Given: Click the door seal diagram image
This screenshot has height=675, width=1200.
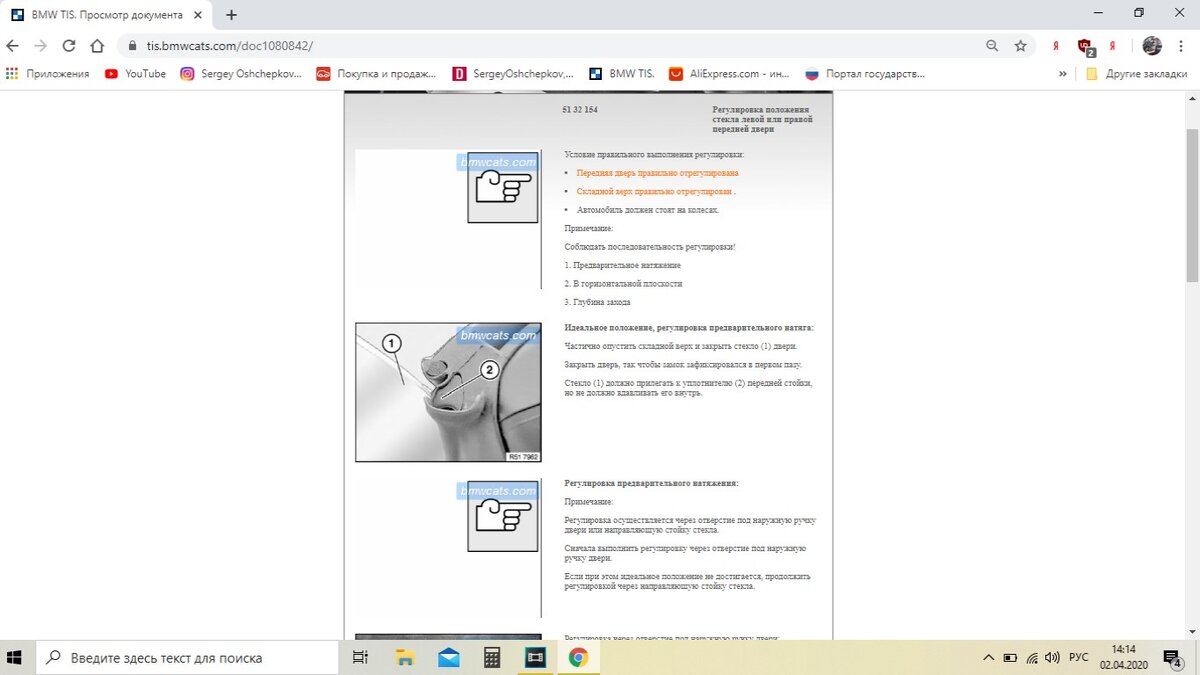Looking at the screenshot, I should point(448,392).
